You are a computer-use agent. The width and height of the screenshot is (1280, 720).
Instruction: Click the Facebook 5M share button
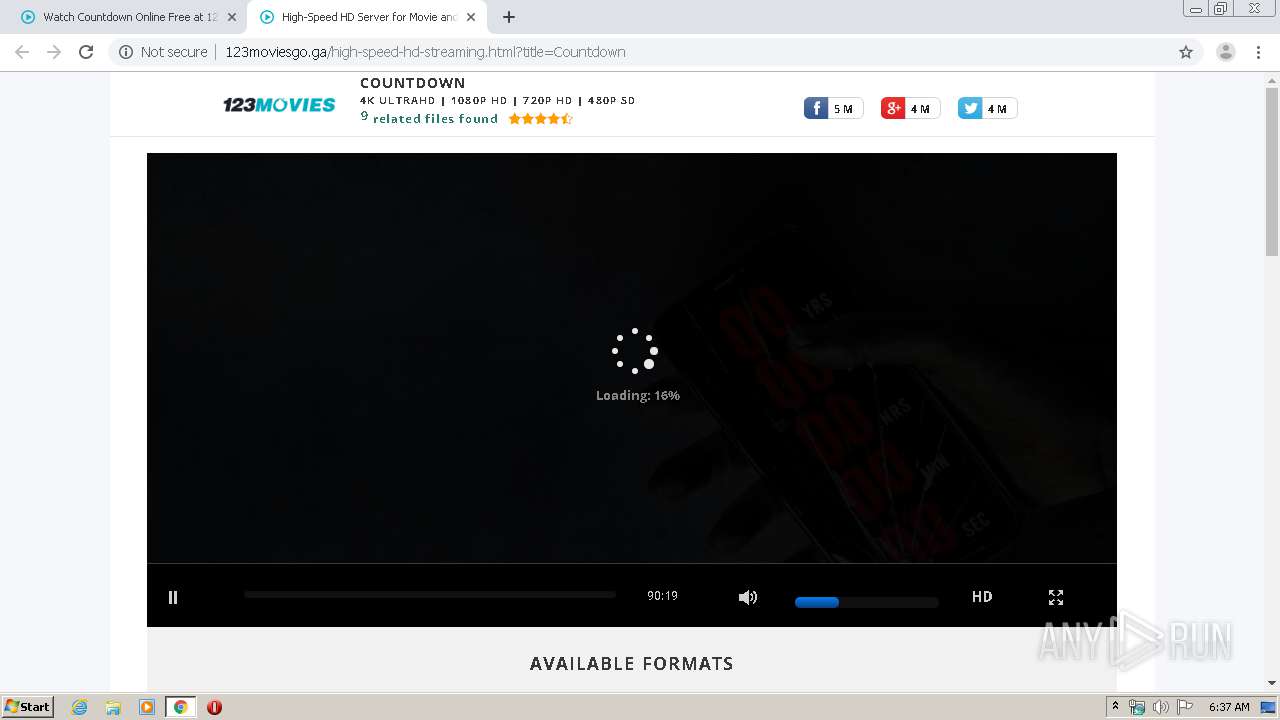pyautogui.click(x=833, y=108)
